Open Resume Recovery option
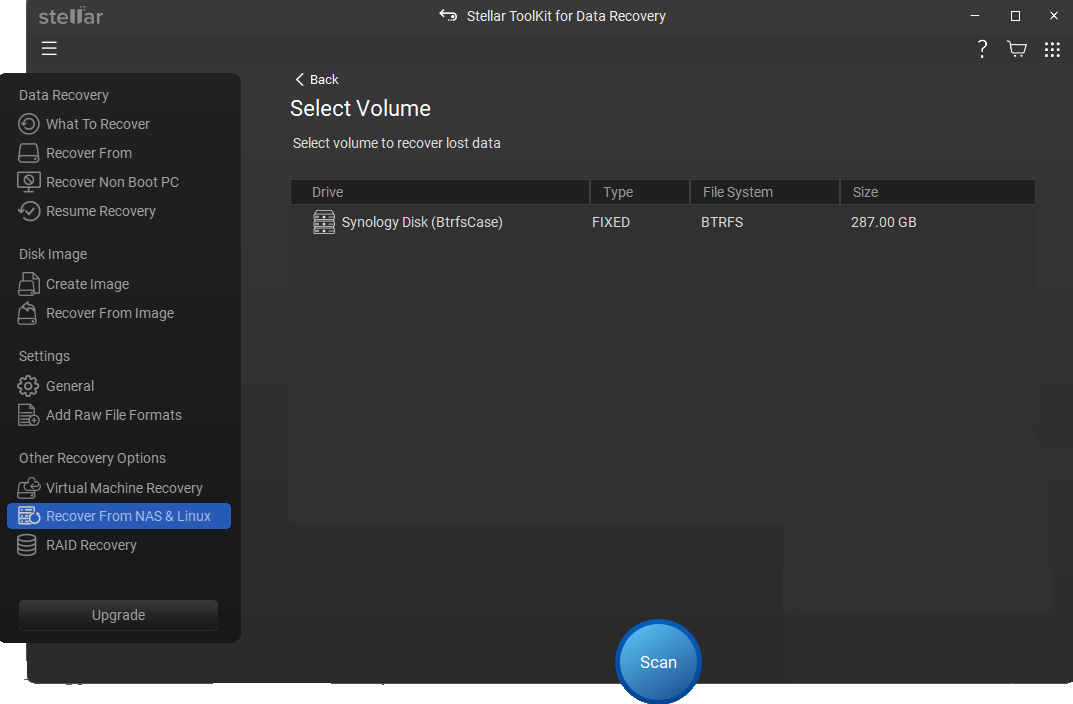 pos(100,211)
